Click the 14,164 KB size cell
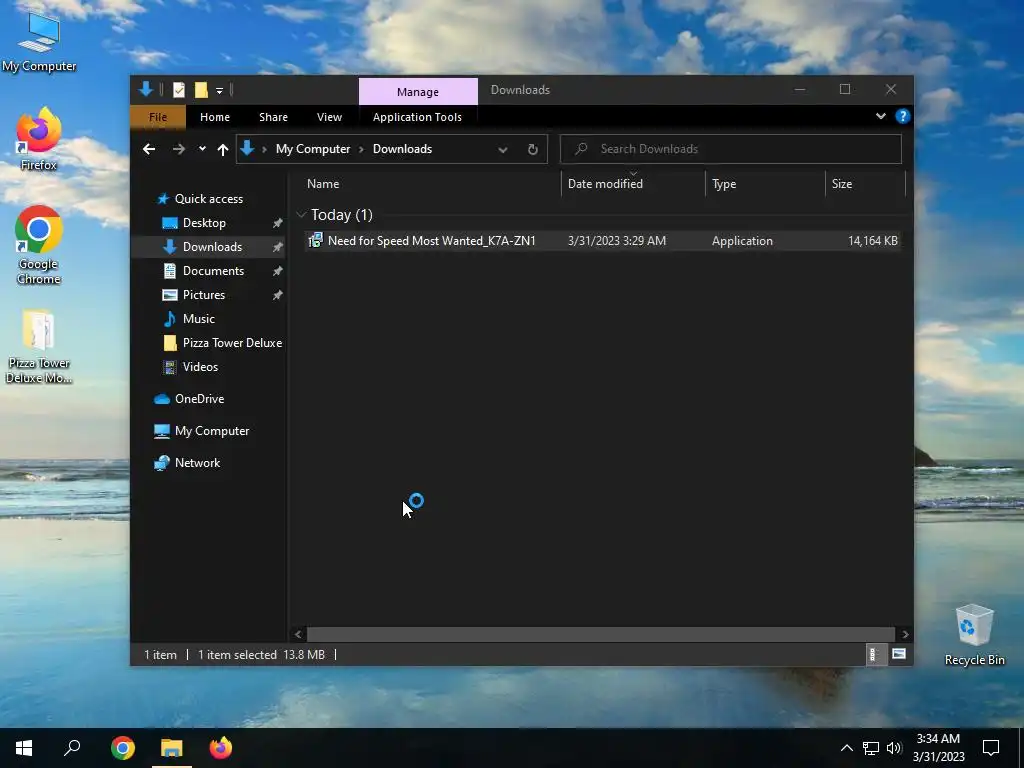This screenshot has width=1024, height=768. point(872,240)
